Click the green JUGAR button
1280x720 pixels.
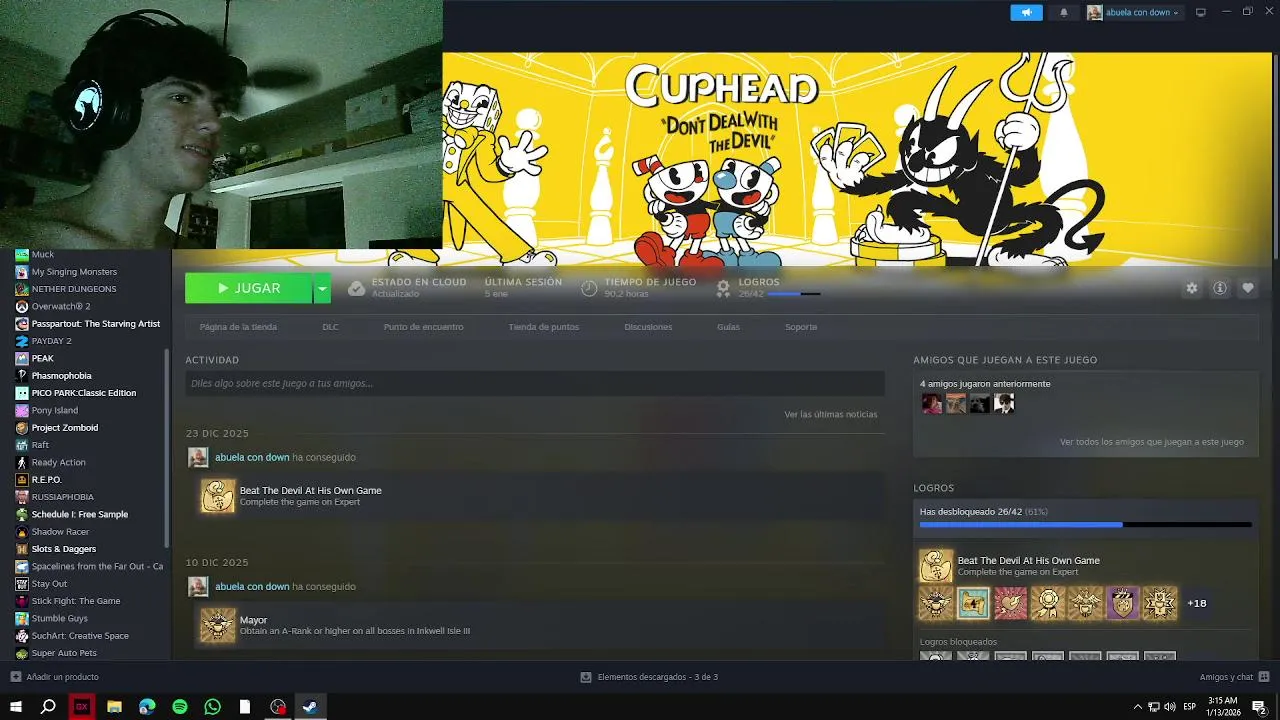(x=249, y=288)
